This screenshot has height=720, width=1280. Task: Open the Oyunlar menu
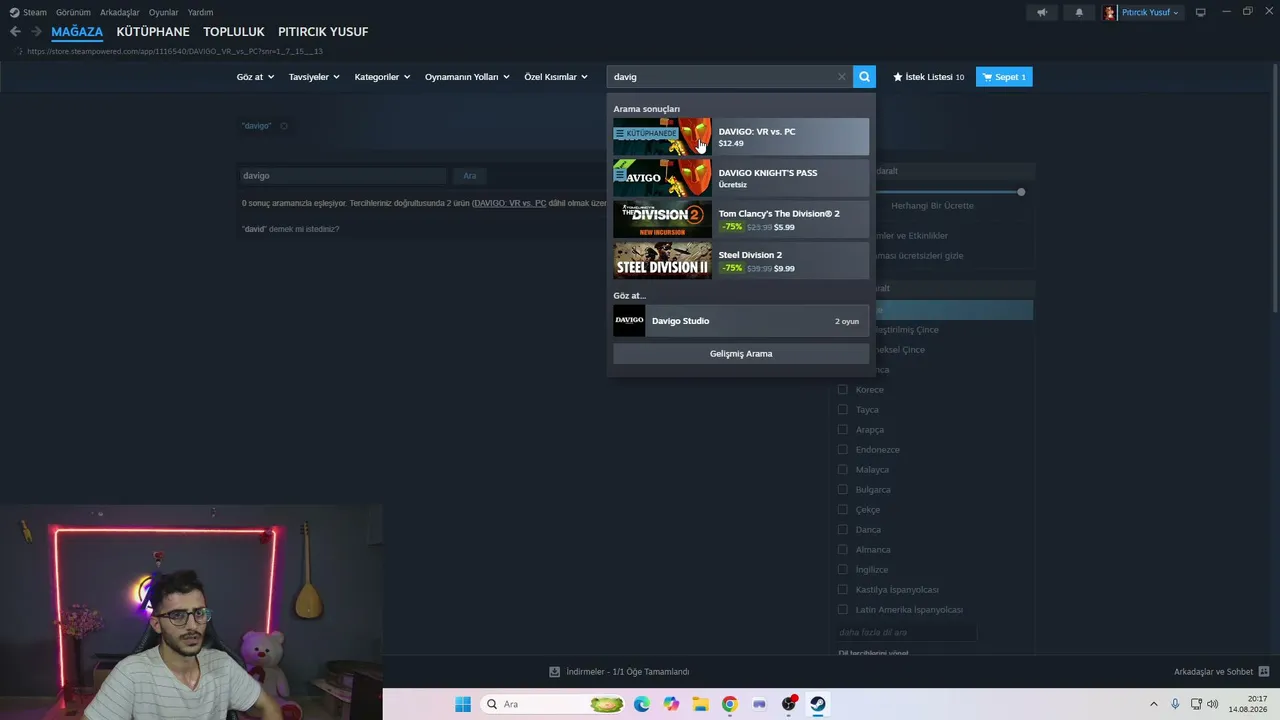pyautogui.click(x=164, y=12)
